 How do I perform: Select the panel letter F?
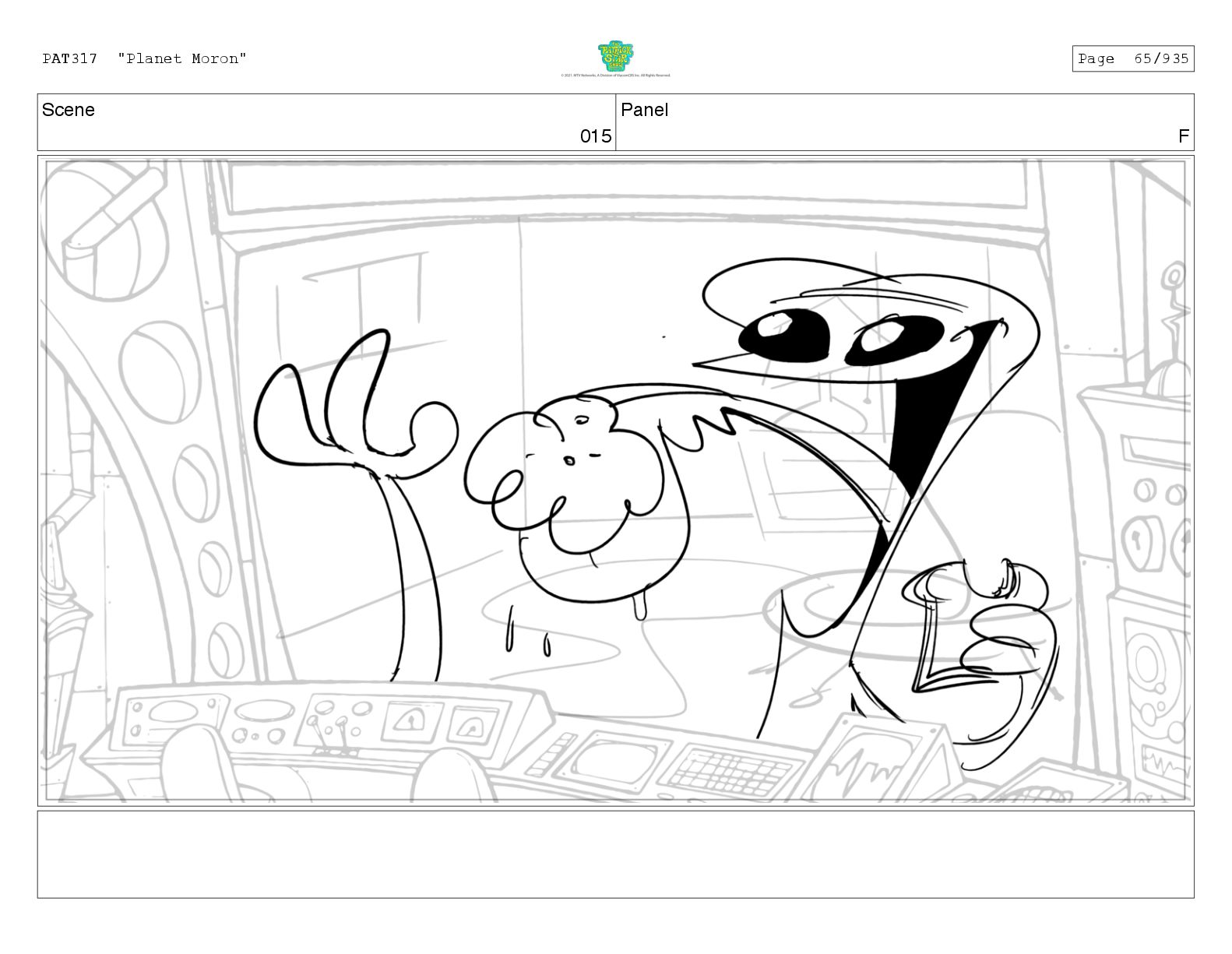tap(1184, 136)
